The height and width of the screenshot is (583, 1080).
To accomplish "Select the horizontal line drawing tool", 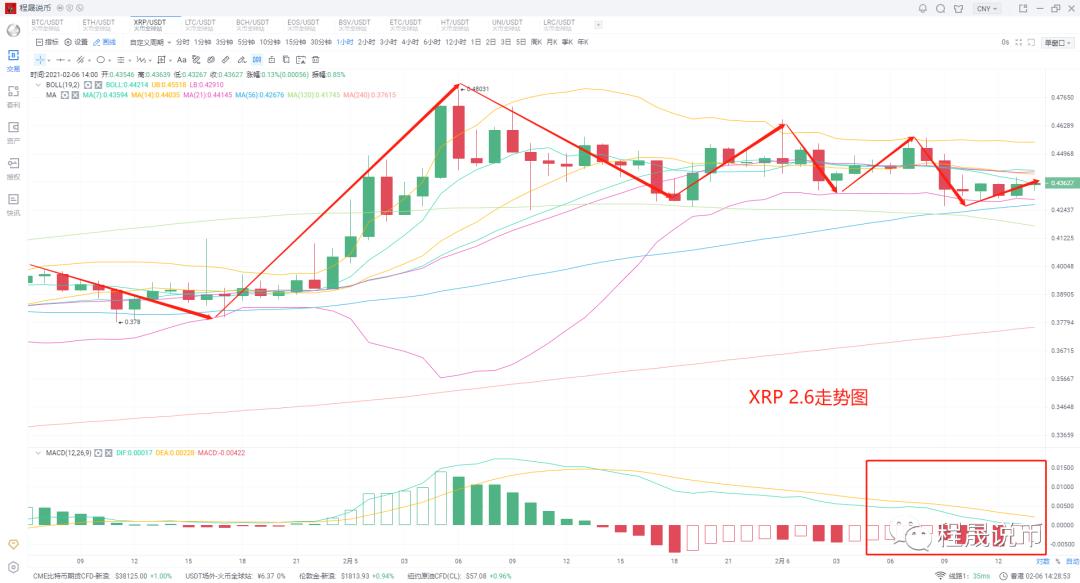I will [61, 60].
